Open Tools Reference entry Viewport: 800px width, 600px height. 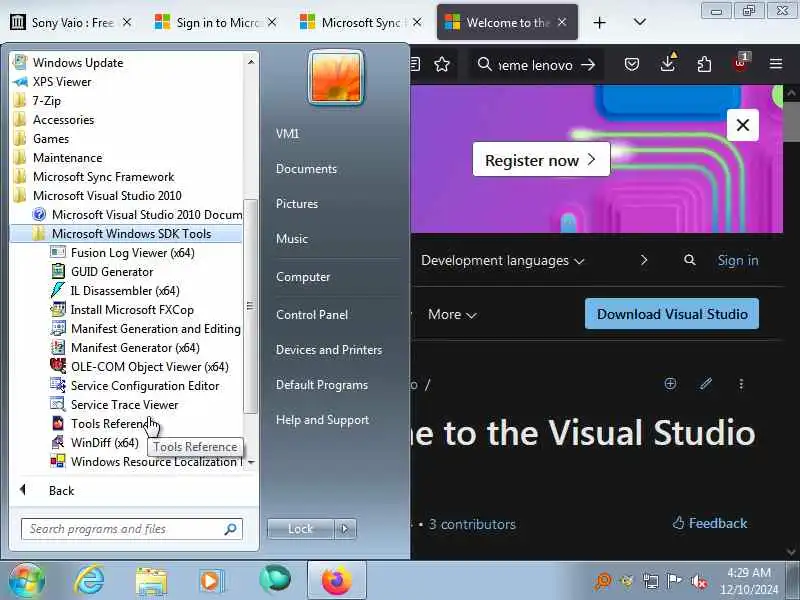[x=102, y=423]
